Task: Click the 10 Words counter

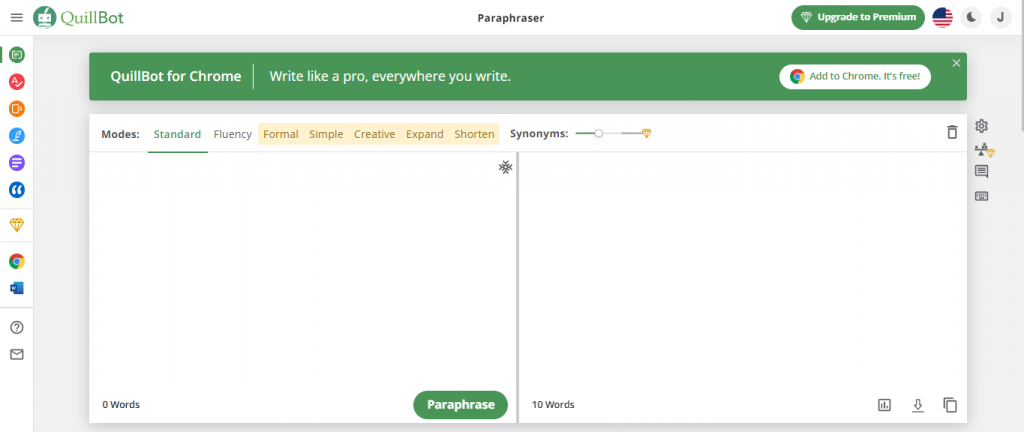Action: 553,405
